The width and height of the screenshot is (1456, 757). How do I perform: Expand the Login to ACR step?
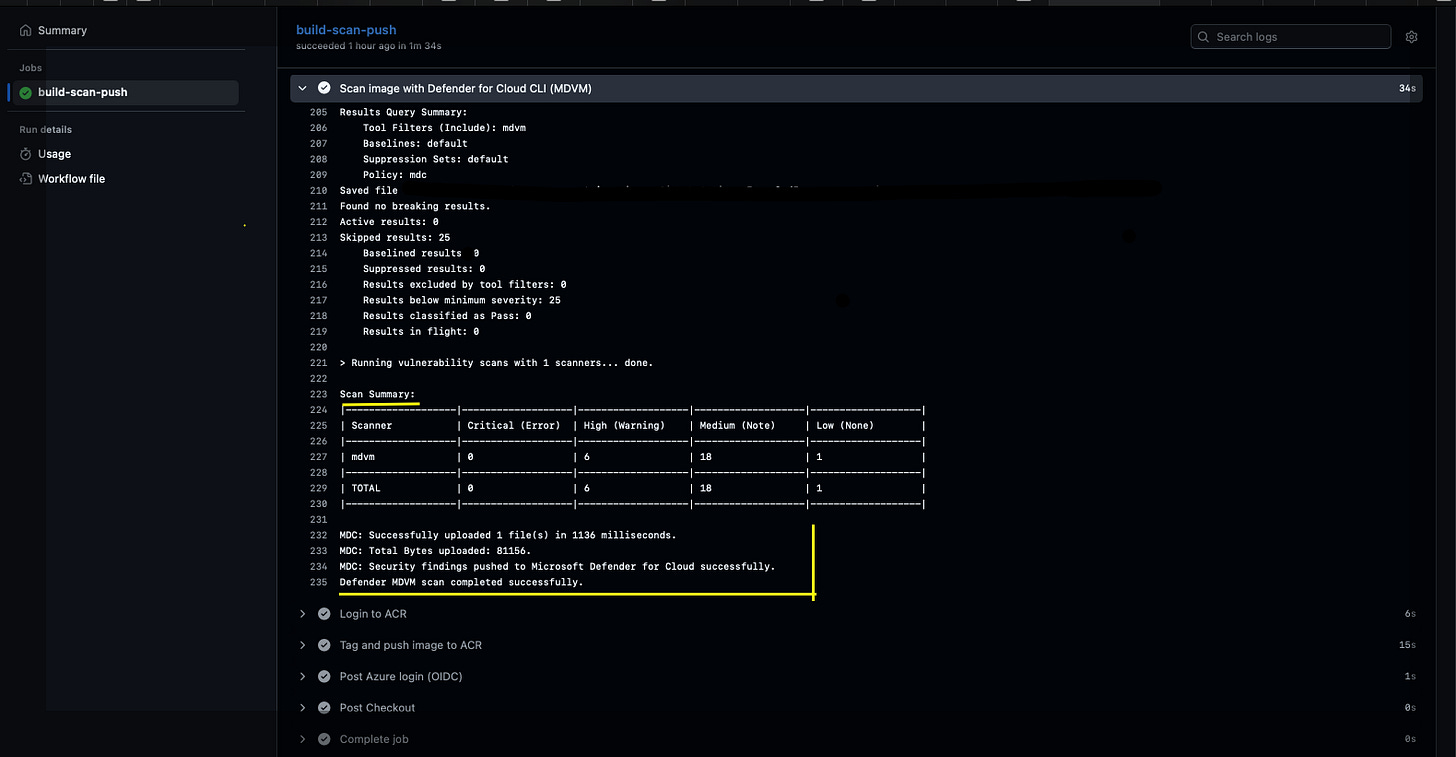[302, 614]
